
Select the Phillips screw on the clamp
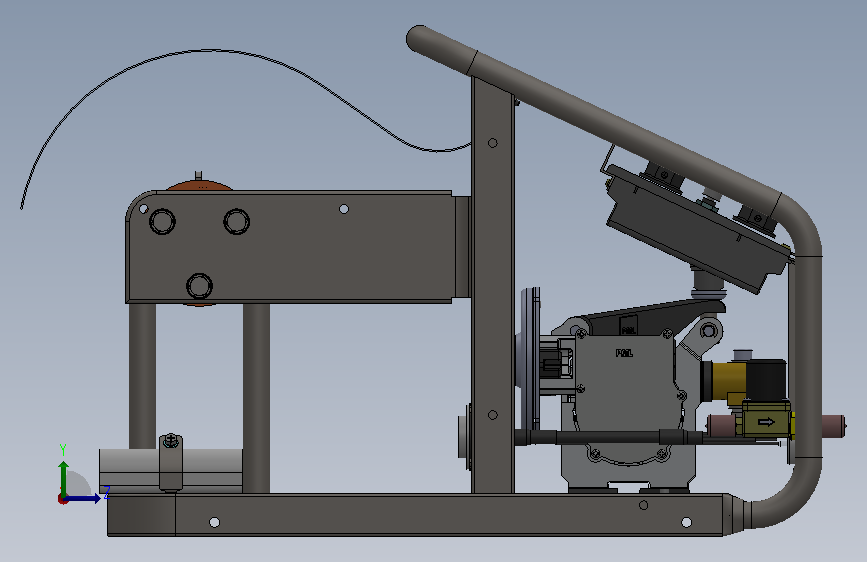171,441
